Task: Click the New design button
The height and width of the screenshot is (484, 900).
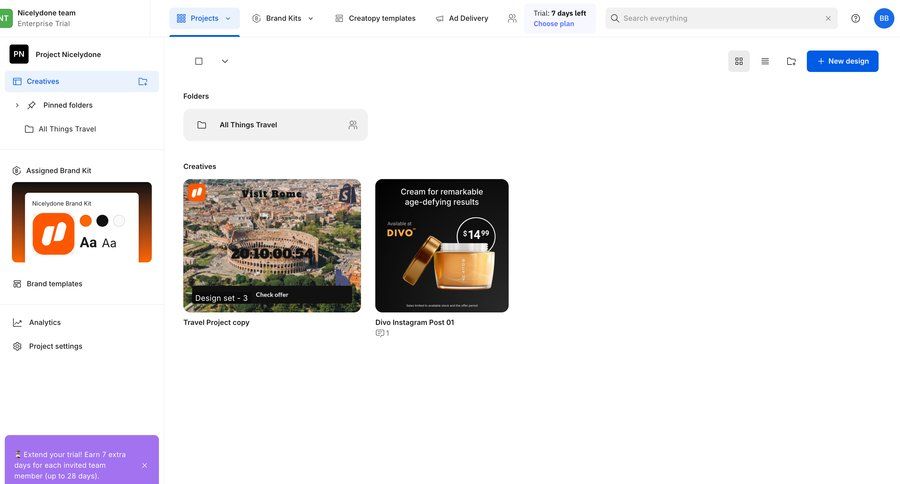Action: click(842, 61)
